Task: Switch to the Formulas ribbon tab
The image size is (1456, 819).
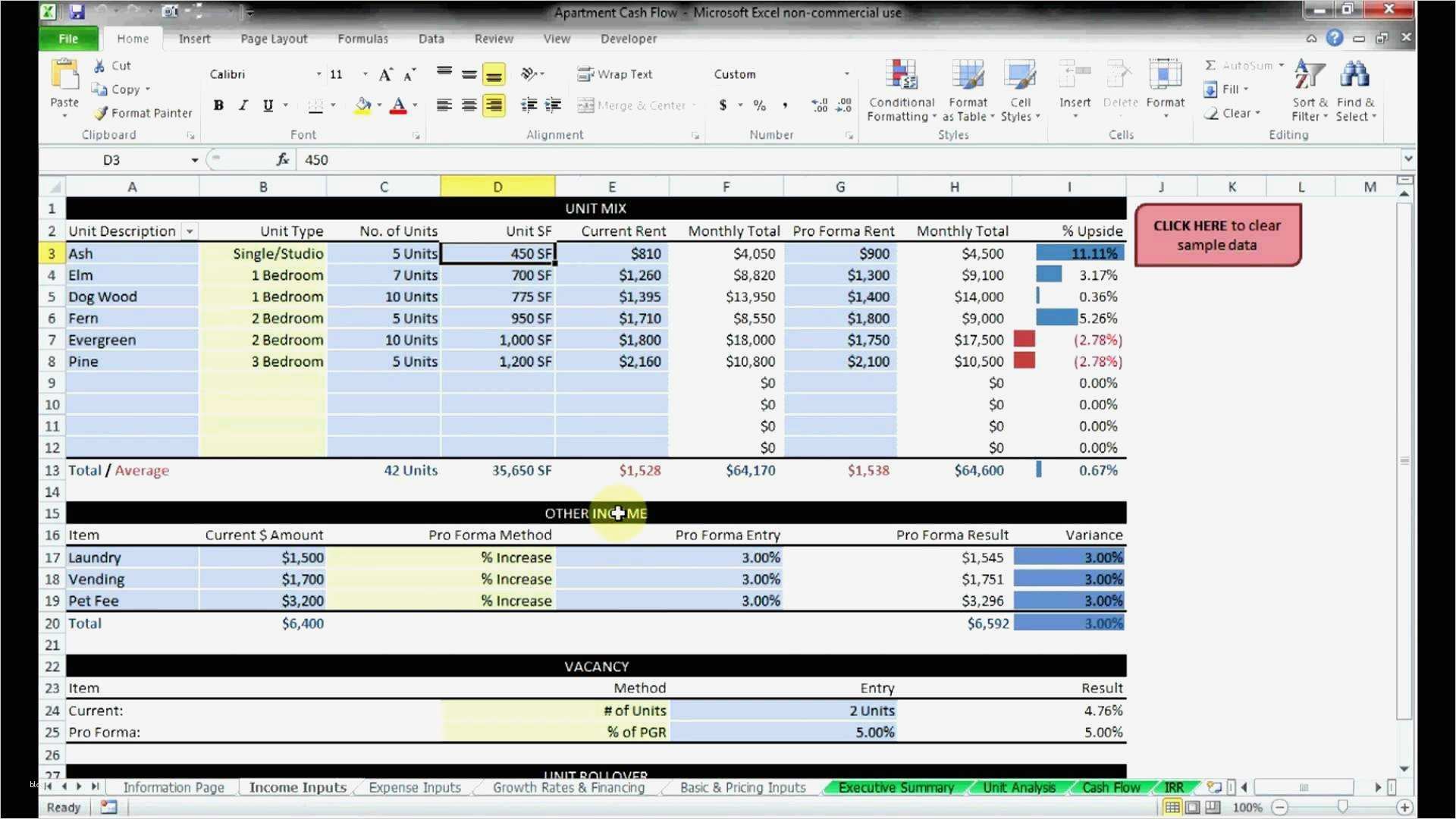Action: point(362,38)
